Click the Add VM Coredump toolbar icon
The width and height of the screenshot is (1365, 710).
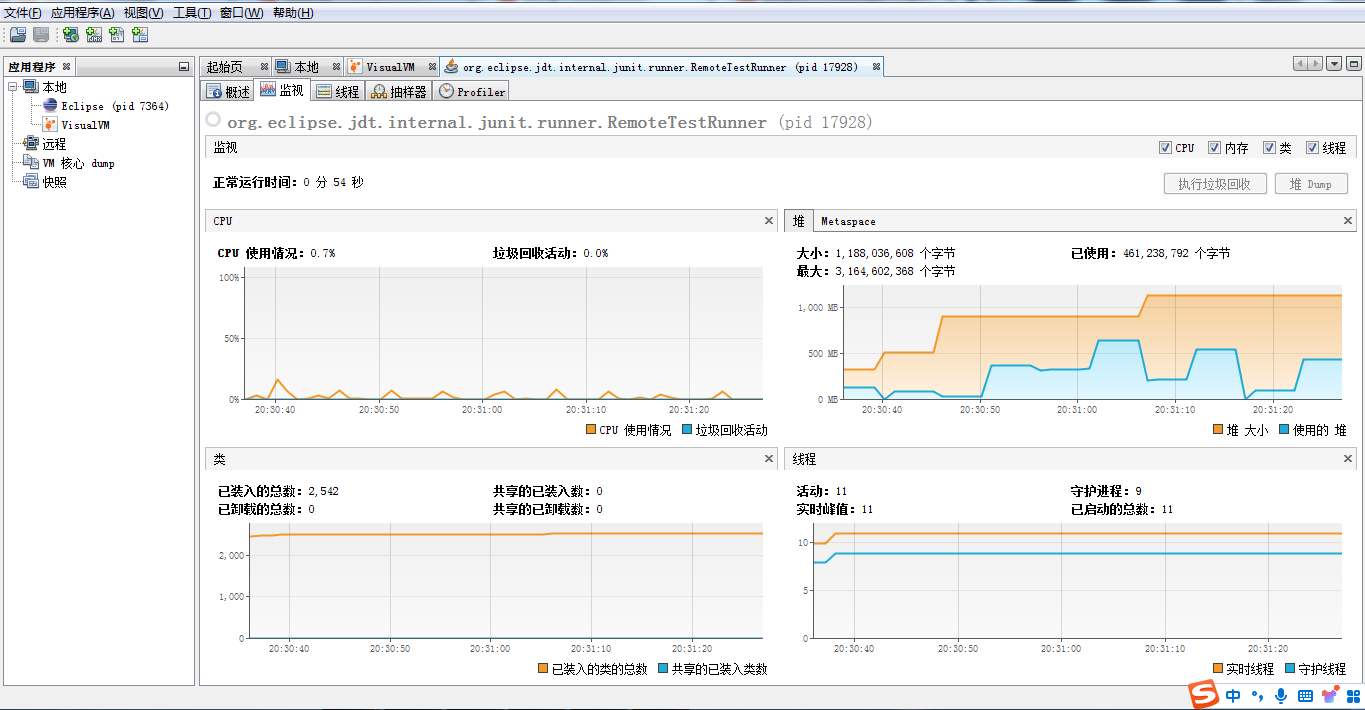point(117,35)
